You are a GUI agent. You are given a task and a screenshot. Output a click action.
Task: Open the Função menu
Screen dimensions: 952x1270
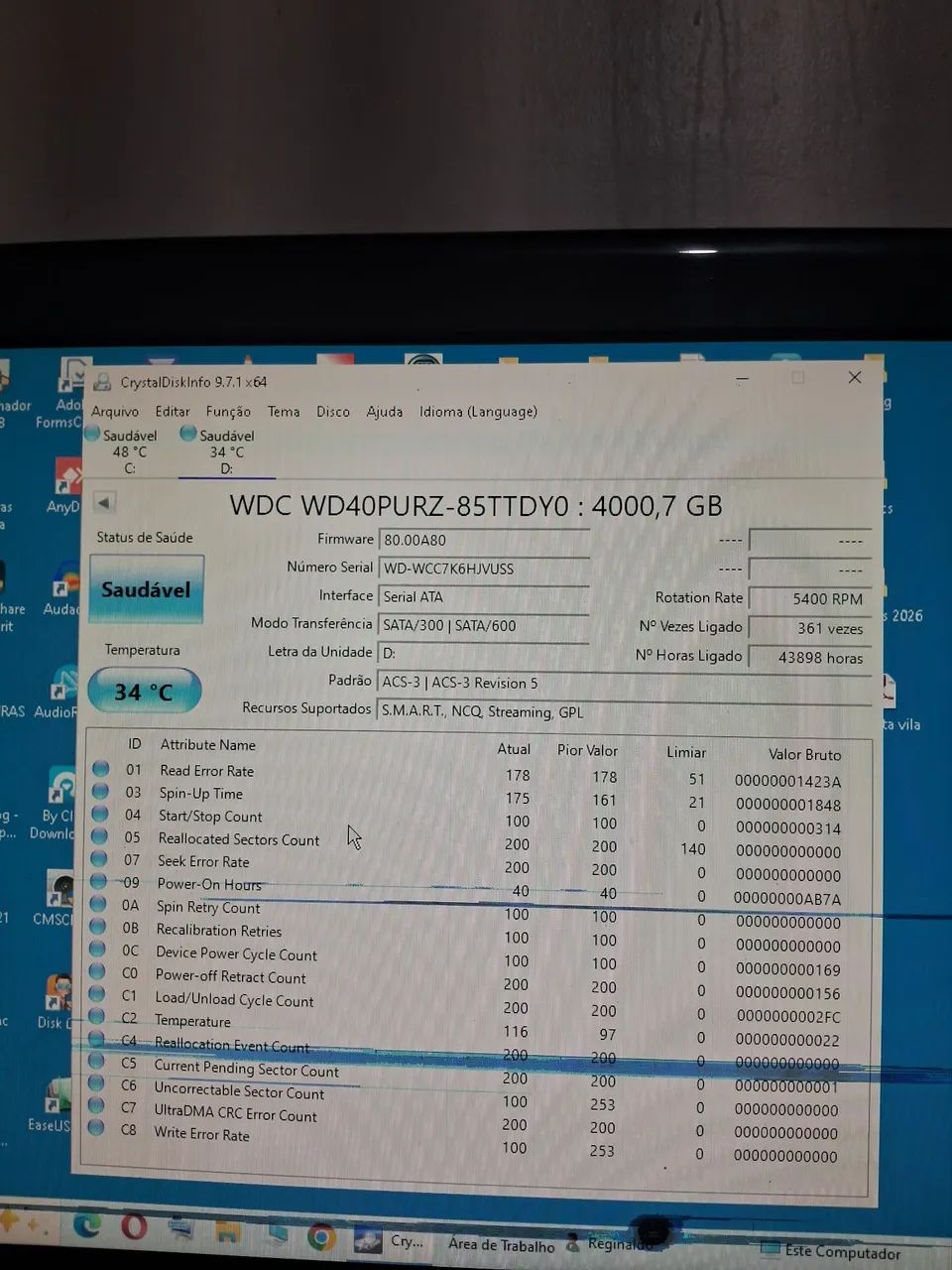pyautogui.click(x=228, y=411)
